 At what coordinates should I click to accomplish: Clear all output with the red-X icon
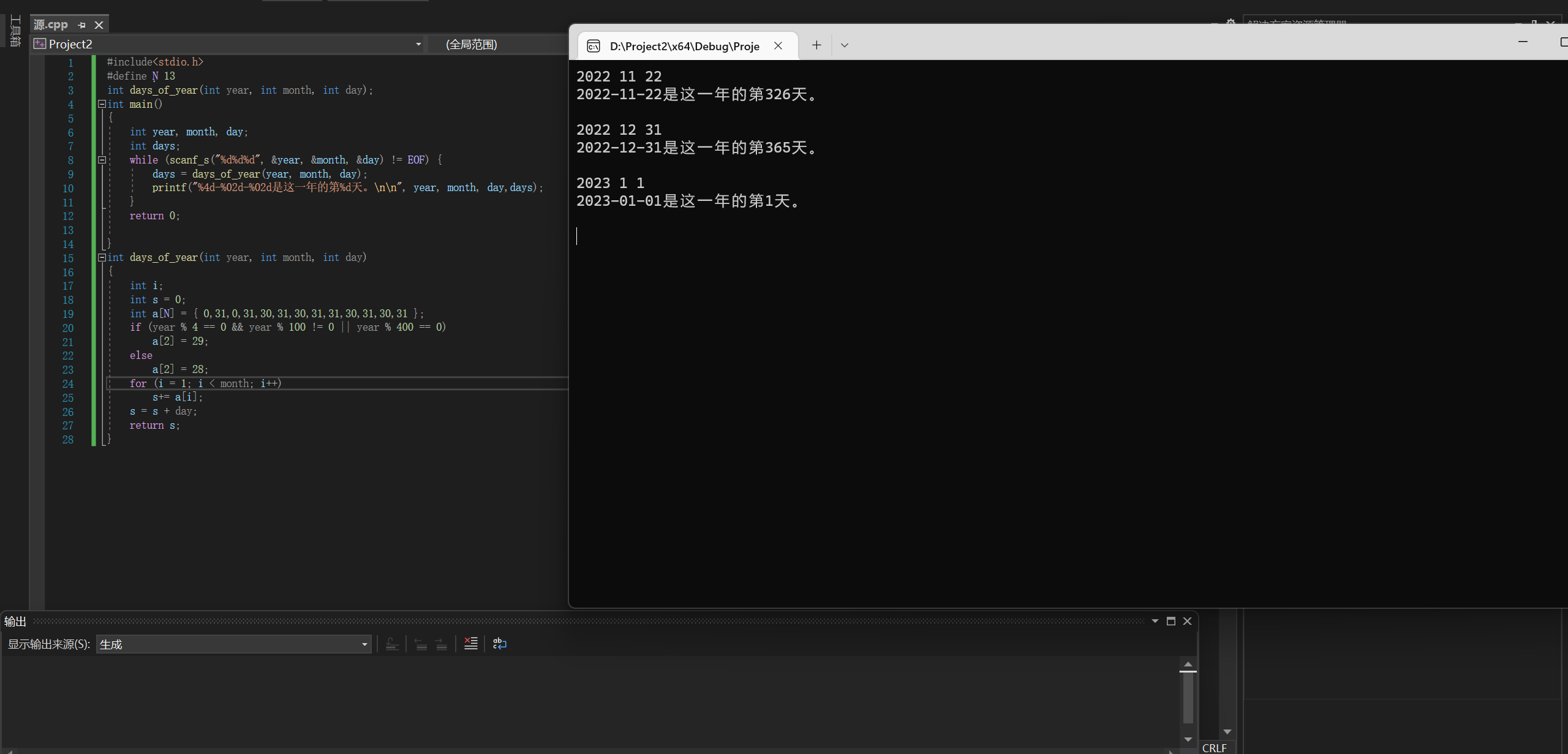click(470, 643)
